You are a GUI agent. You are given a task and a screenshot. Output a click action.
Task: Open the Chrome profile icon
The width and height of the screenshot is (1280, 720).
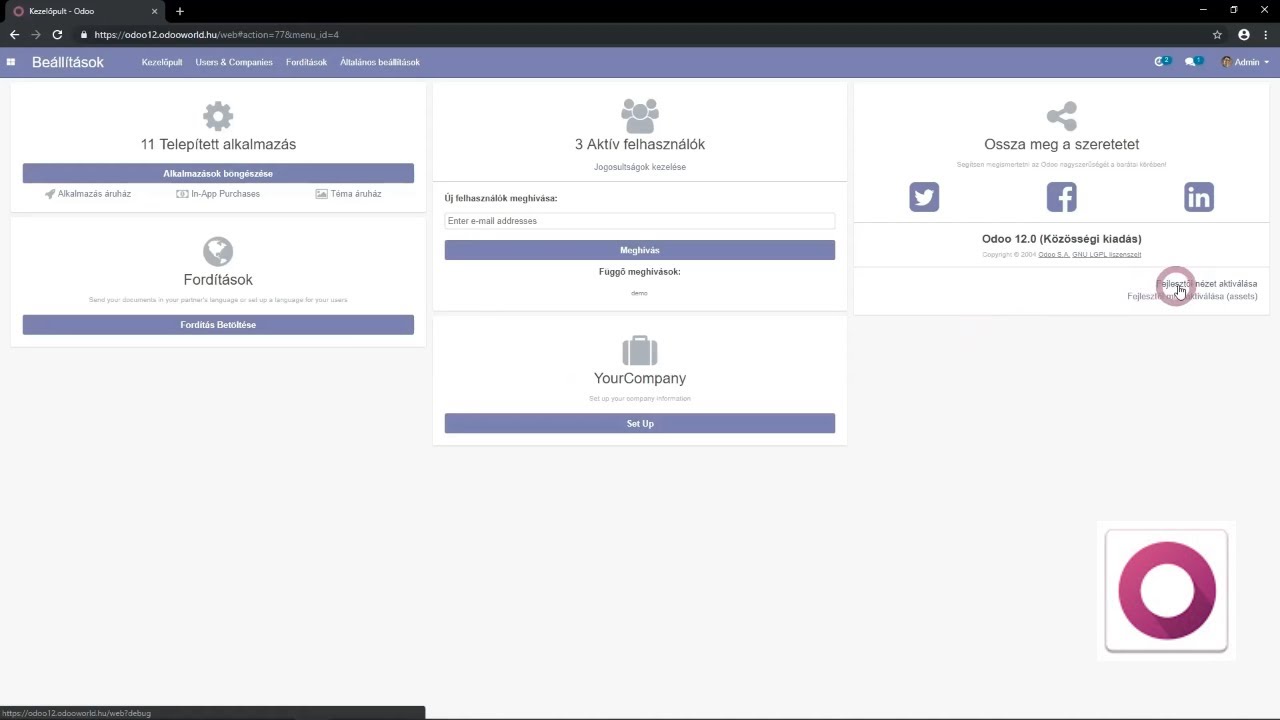(1244, 34)
